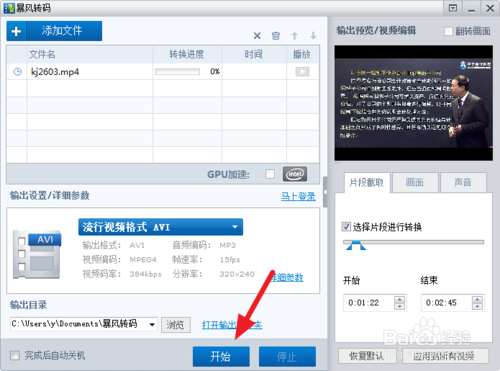This screenshot has width=500, height=371.
Task: Select the kj2603.mp4 file row
Action: coord(163,72)
